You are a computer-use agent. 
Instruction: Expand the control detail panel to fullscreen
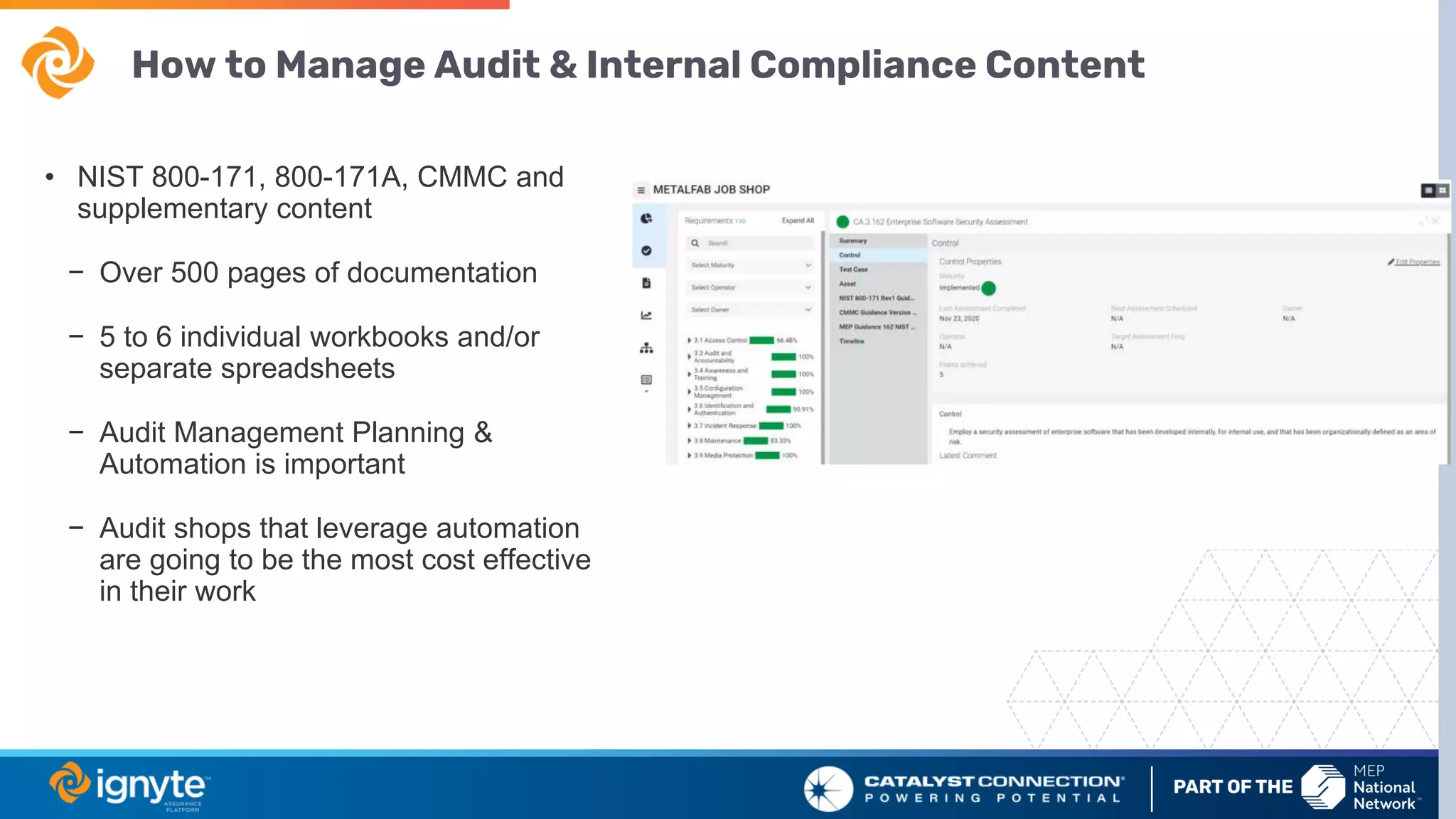[1423, 221]
